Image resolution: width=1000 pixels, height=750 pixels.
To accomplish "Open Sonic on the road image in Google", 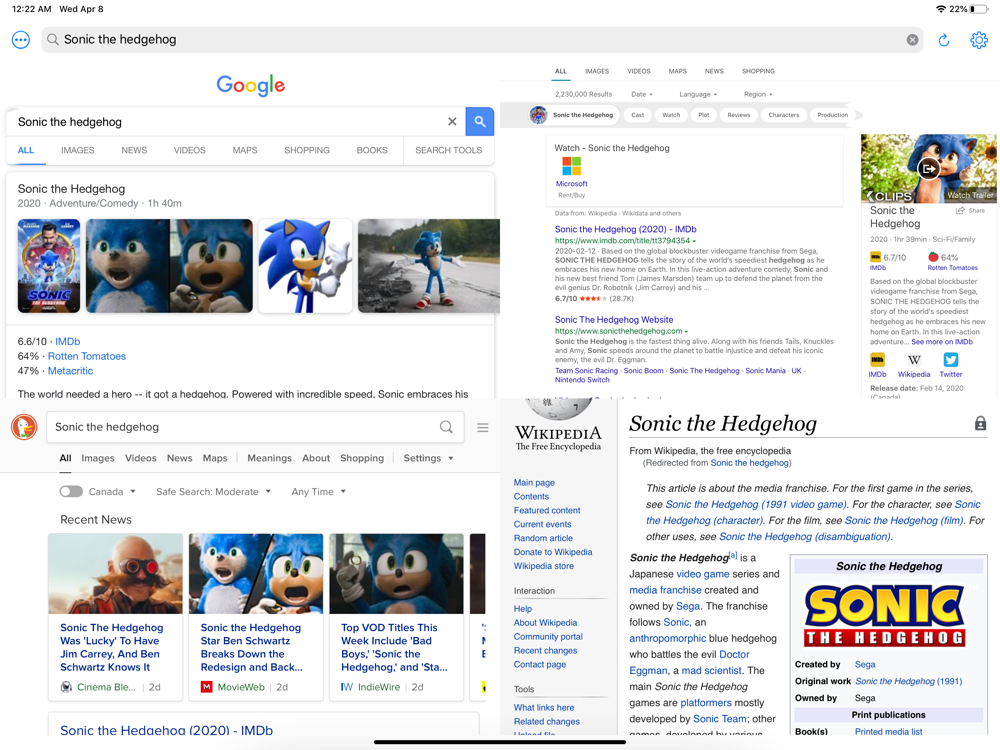I will tap(429, 265).
